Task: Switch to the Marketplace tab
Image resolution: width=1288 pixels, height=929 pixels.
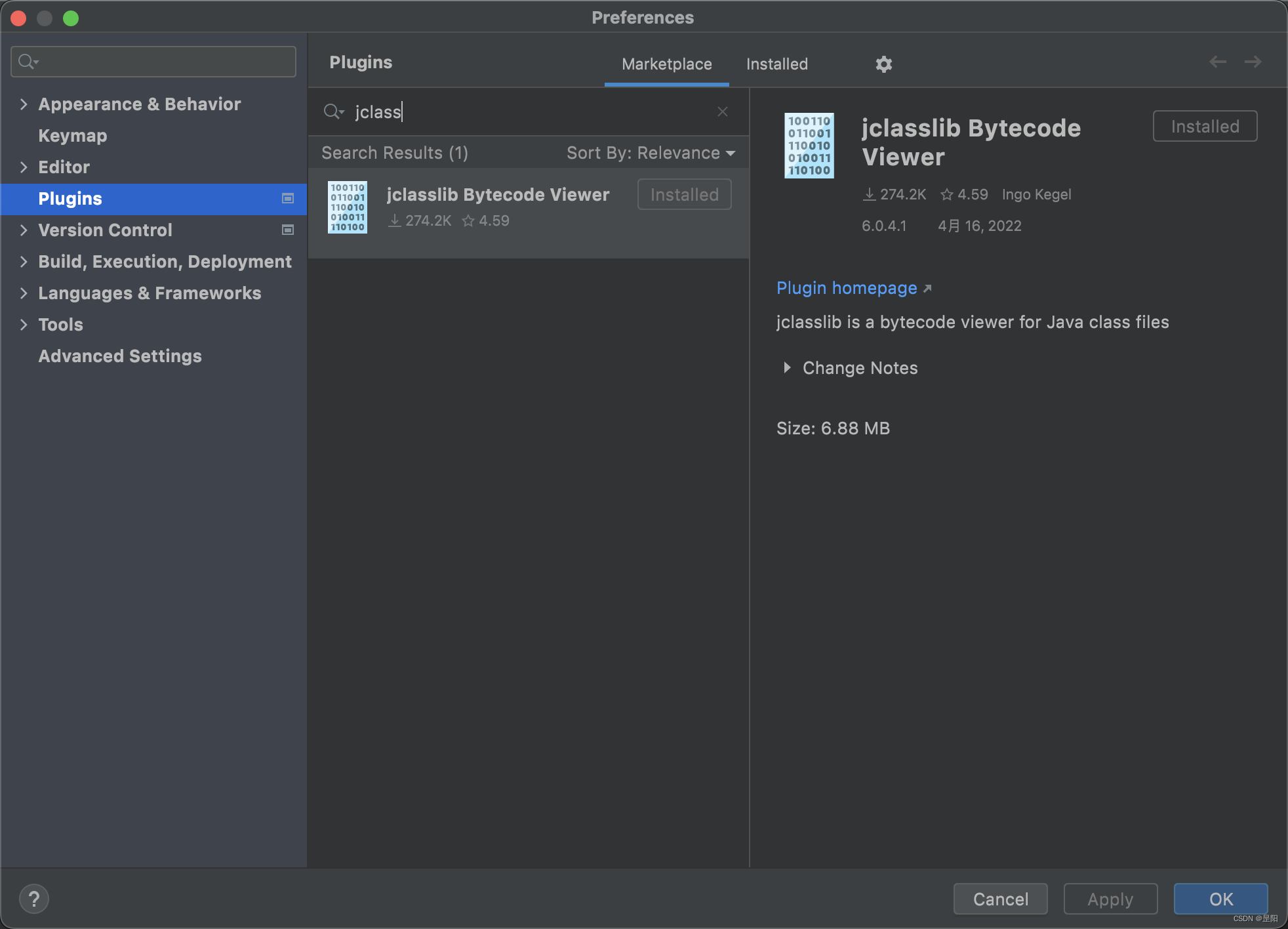Action: [x=666, y=64]
